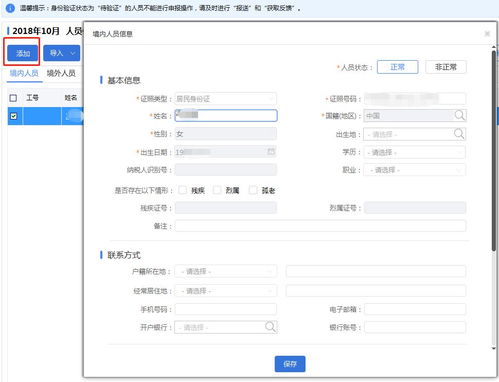Click the 纳税人识别号 field
Screen dimensions: 499x382
(226, 170)
